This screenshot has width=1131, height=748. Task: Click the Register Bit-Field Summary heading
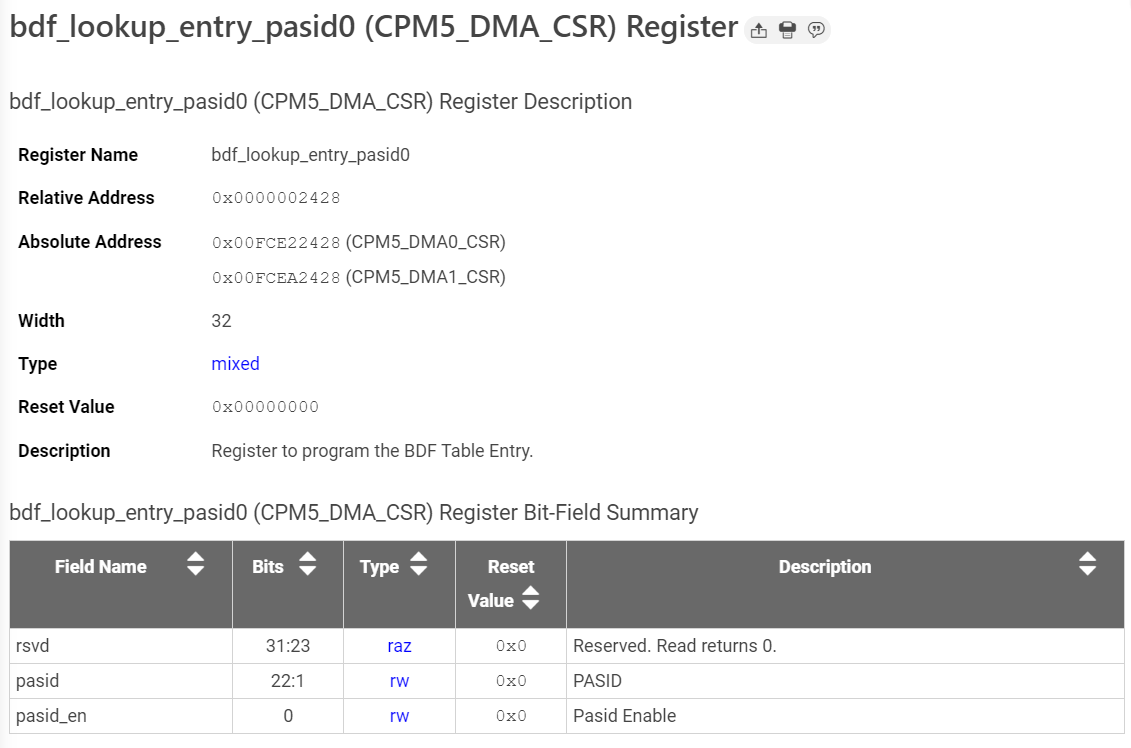[353, 512]
